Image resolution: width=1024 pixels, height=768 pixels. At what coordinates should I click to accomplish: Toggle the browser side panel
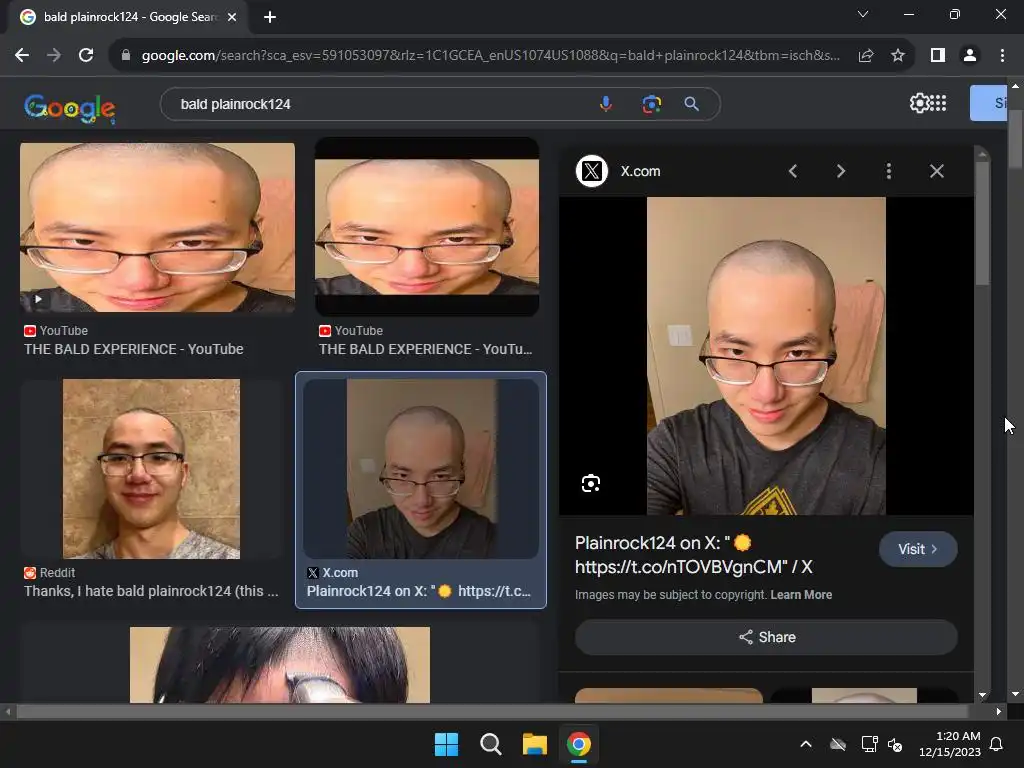coord(938,56)
